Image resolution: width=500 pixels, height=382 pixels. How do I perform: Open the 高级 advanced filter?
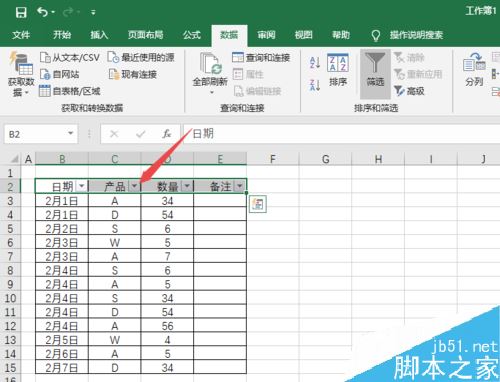(409, 91)
